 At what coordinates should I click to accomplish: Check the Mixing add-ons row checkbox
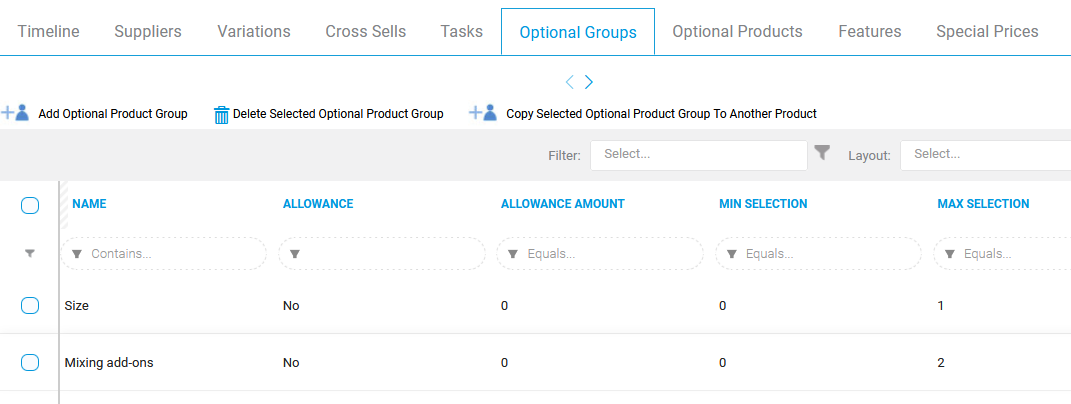pos(30,362)
